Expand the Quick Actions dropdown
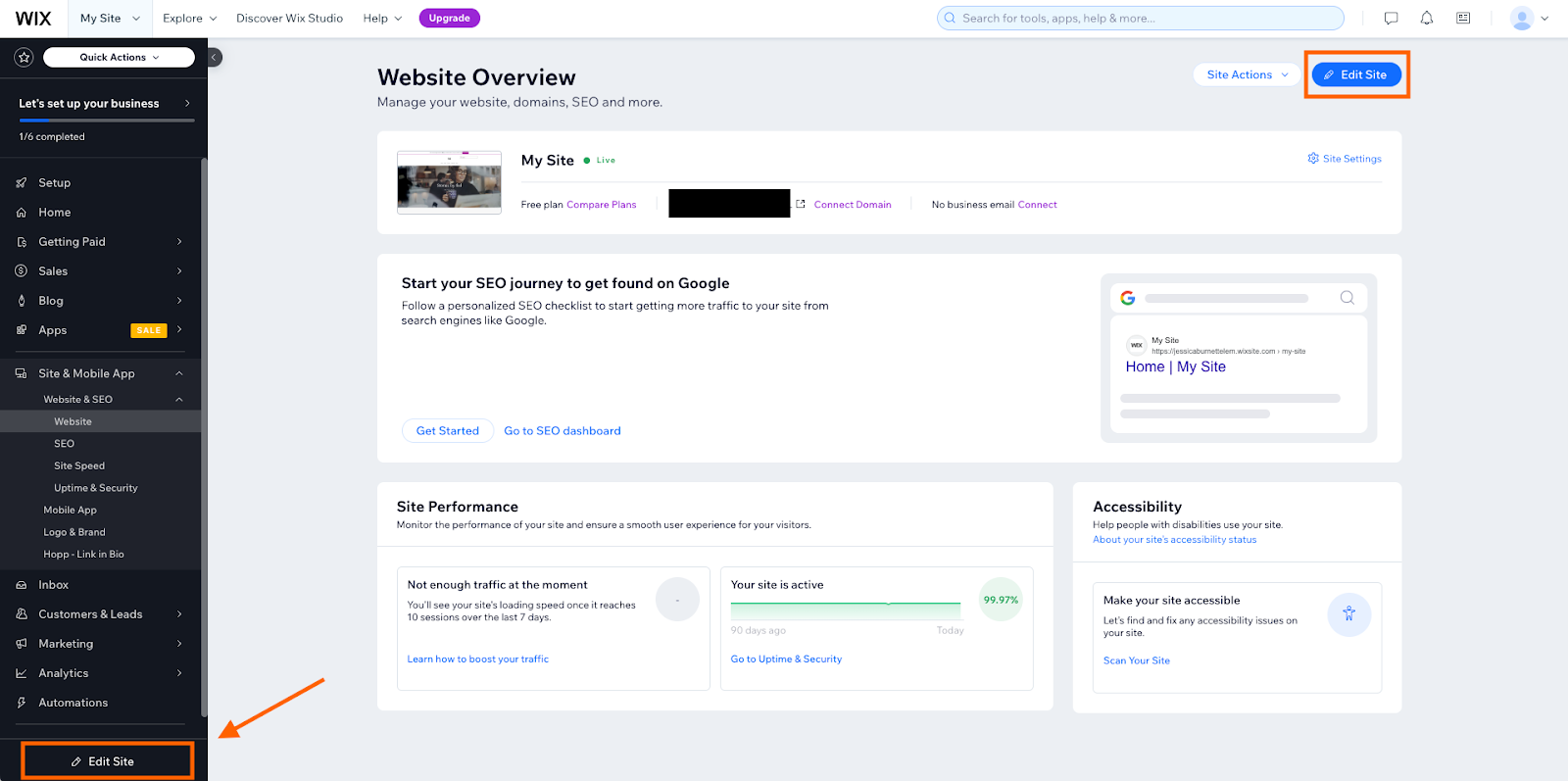1568x781 pixels. pyautogui.click(x=119, y=58)
